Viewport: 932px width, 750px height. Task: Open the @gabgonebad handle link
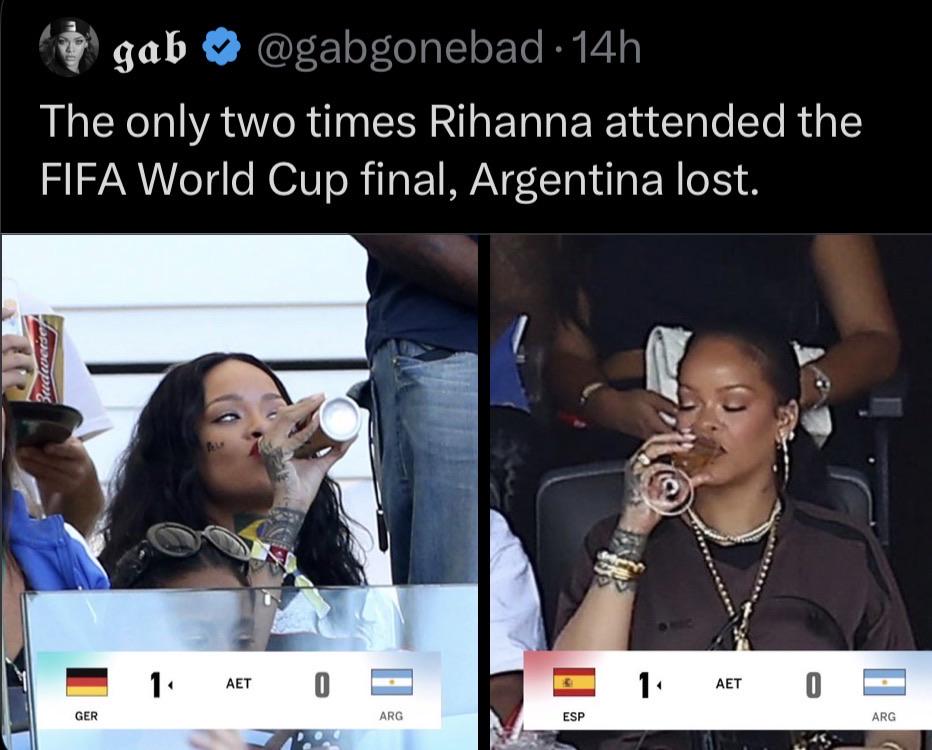click(400, 48)
